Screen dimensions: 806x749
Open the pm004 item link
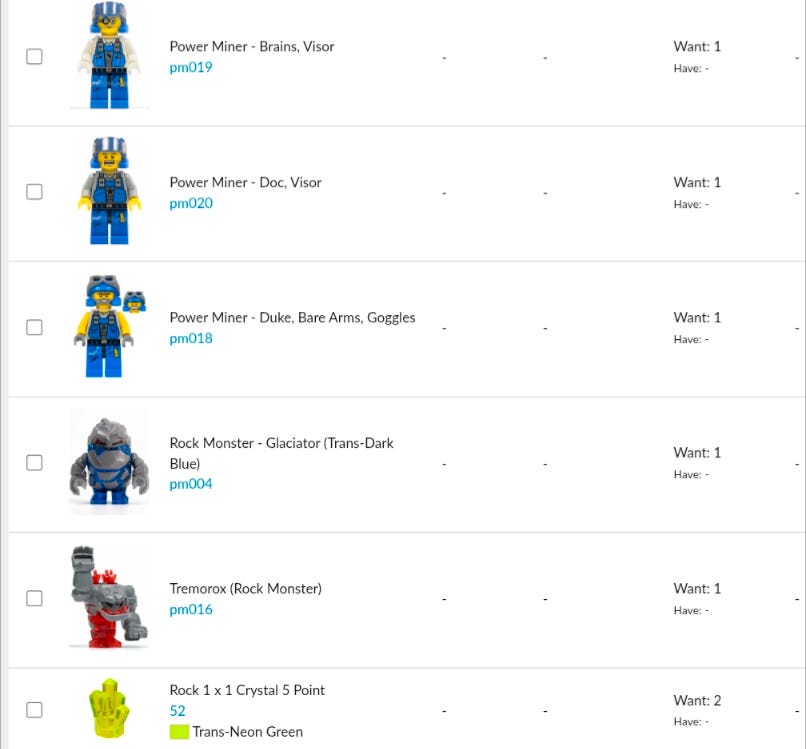191,484
